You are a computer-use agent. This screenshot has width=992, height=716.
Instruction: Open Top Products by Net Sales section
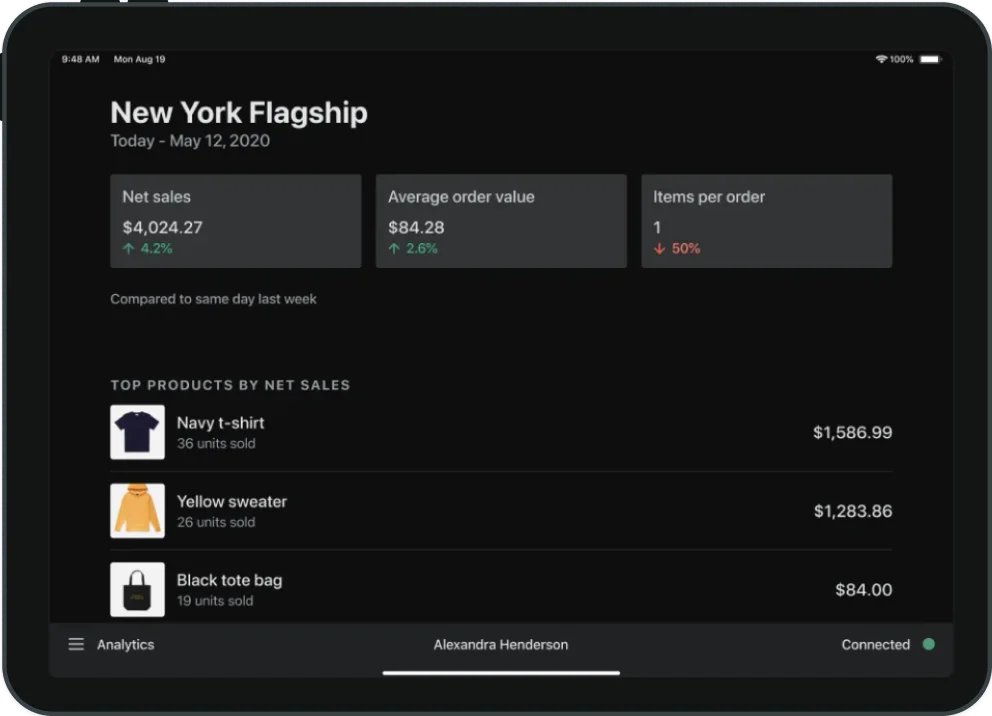click(x=231, y=385)
